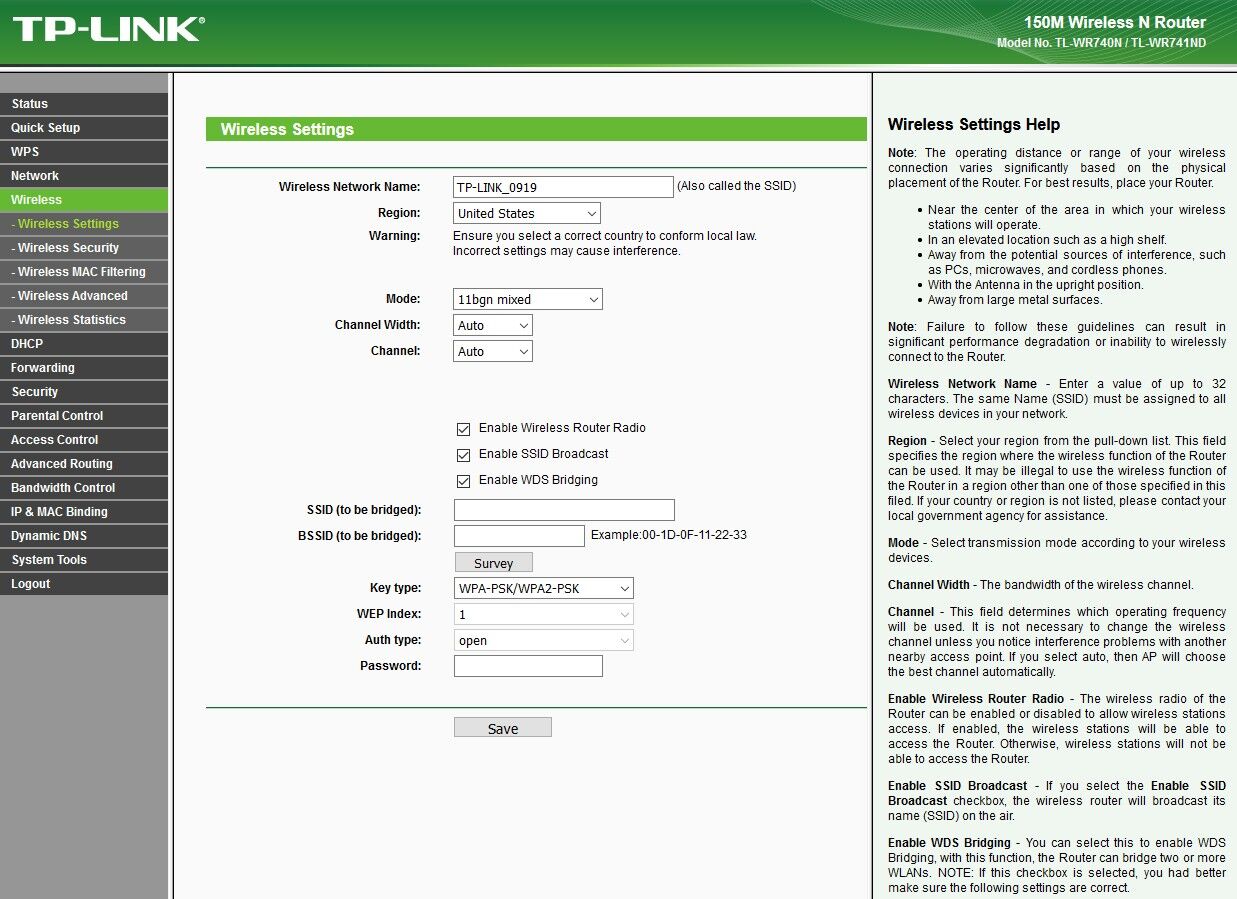1237x899 pixels.
Task: Open the WEP Index dropdown
Action: point(544,614)
